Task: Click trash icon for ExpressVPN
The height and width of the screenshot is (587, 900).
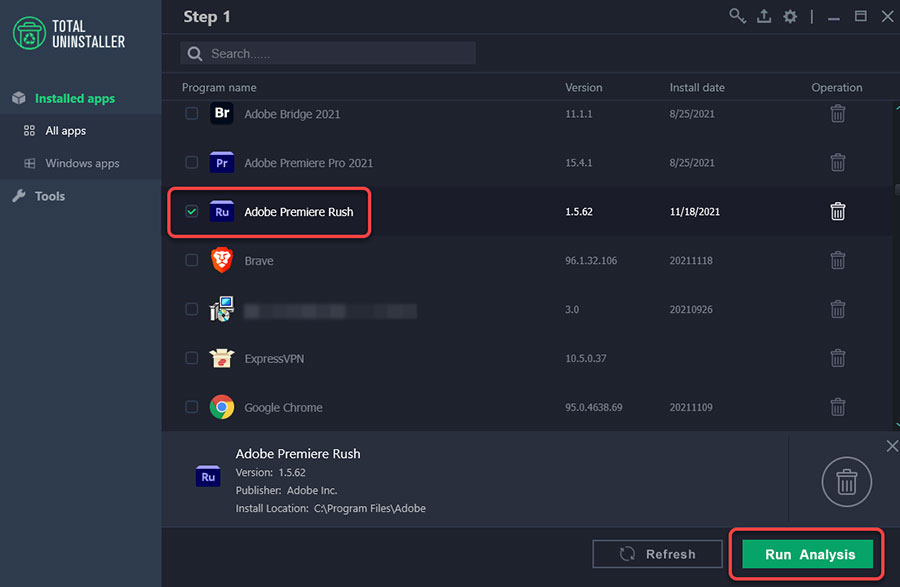Action: pos(837,358)
